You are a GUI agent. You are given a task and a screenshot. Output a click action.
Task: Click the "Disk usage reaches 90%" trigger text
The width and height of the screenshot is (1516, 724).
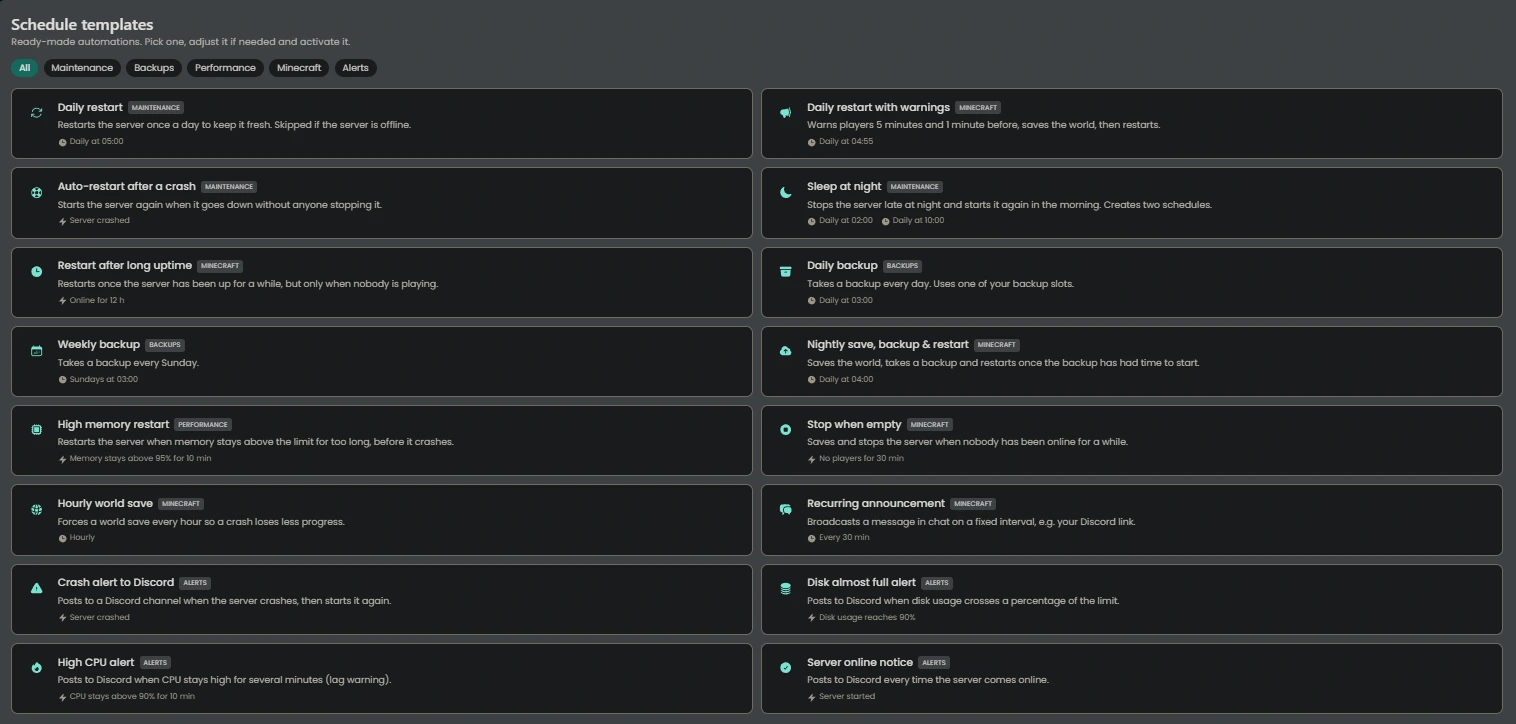pos(867,617)
